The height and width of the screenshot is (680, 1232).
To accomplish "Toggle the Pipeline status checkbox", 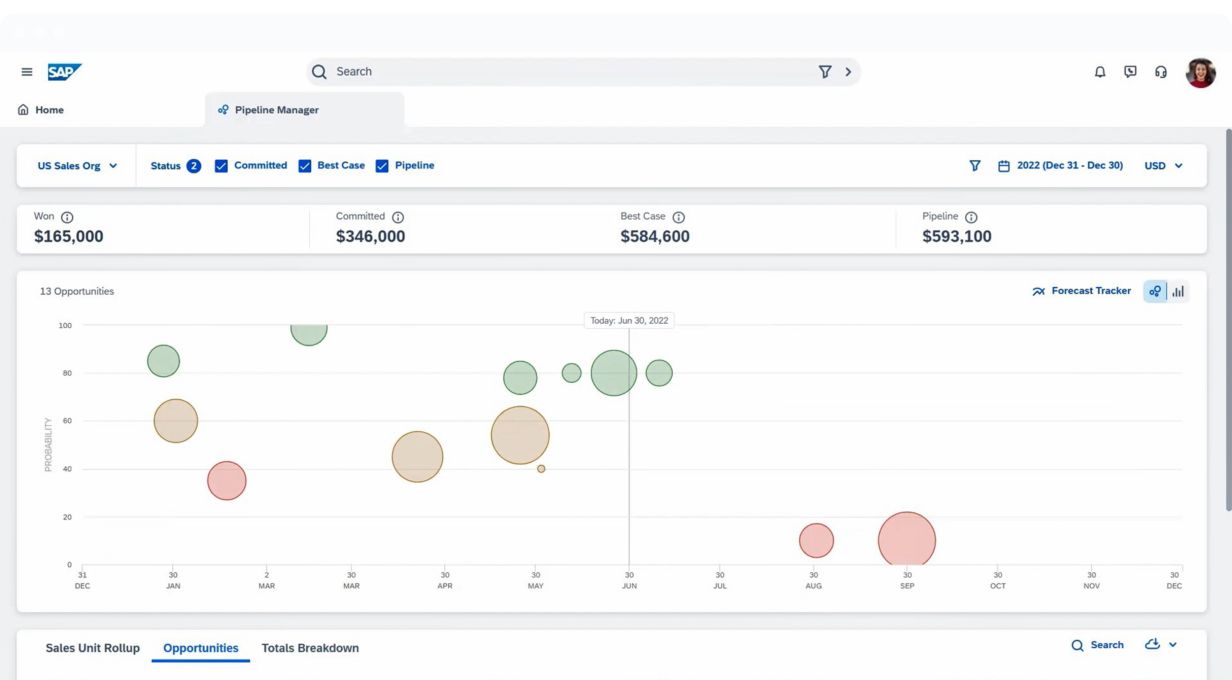I will coord(382,166).
